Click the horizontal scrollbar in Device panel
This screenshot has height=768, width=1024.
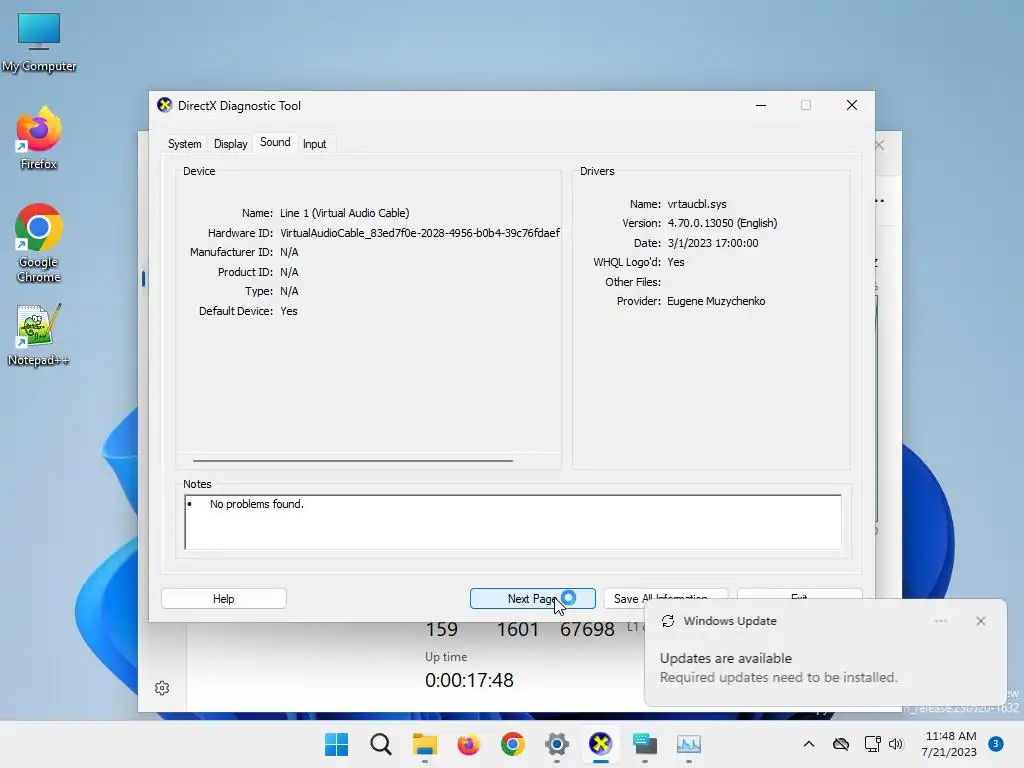tap(353, 460)
